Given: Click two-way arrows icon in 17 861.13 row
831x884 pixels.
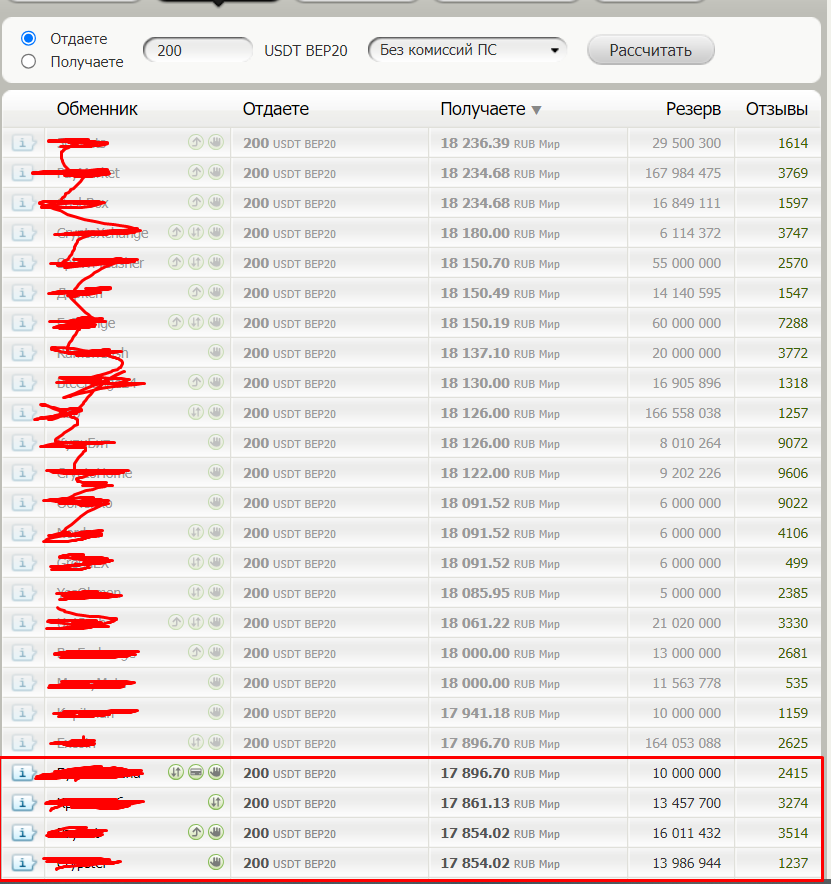Looking at the screenshot, I should coord(215,802).
